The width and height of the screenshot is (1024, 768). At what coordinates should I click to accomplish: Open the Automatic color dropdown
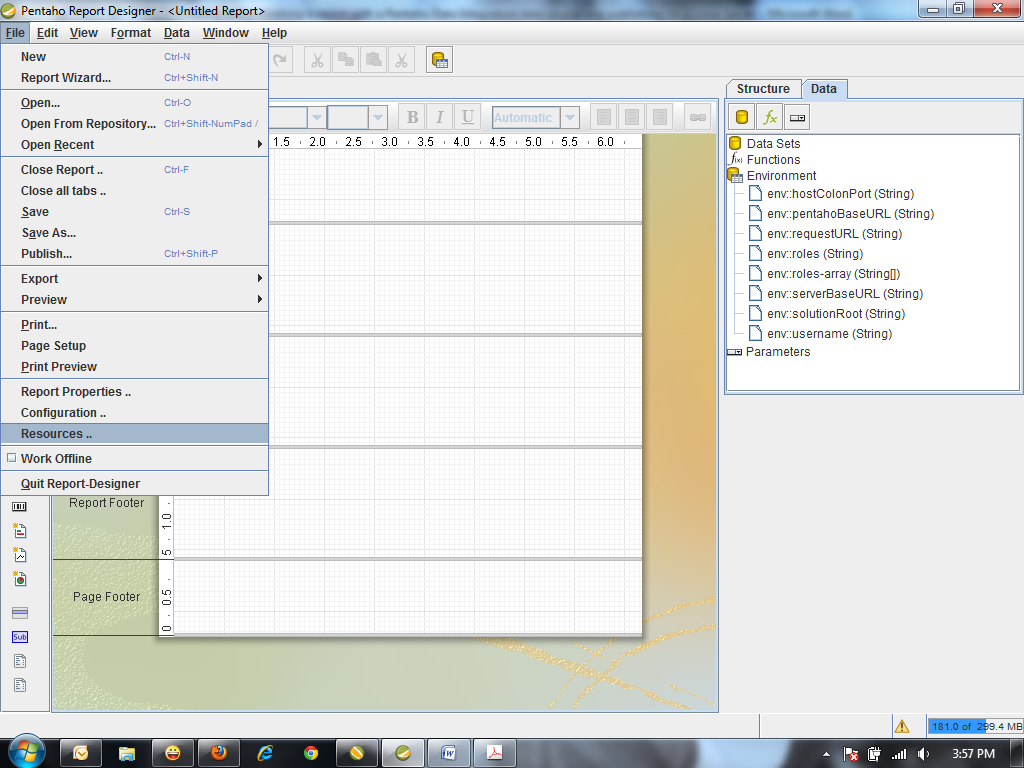point(570,118)
